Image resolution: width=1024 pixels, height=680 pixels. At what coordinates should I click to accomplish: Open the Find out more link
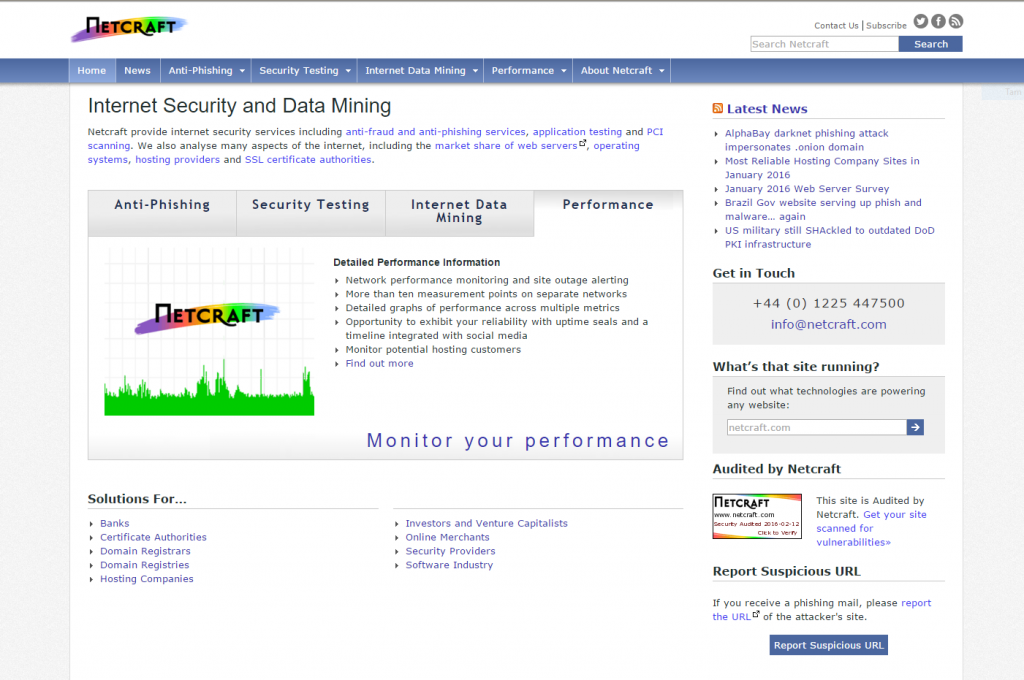(x=379, y=364)
